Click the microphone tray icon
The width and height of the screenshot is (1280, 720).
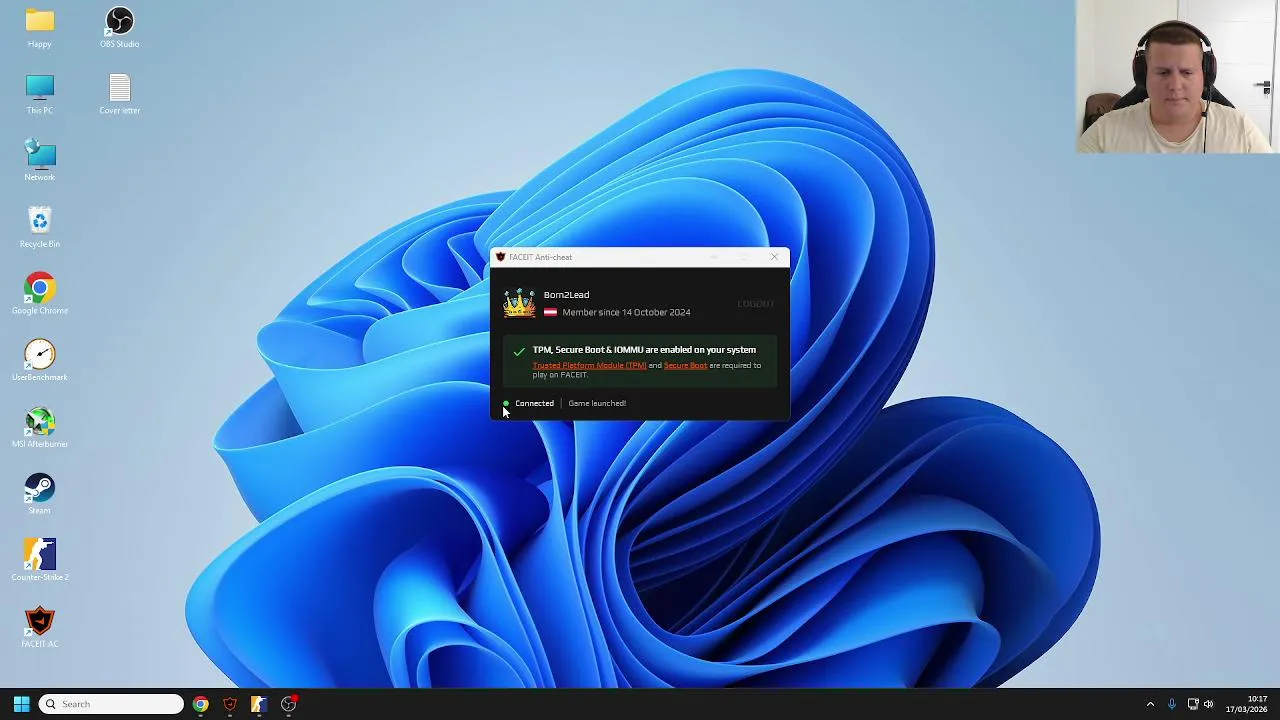1171,704
